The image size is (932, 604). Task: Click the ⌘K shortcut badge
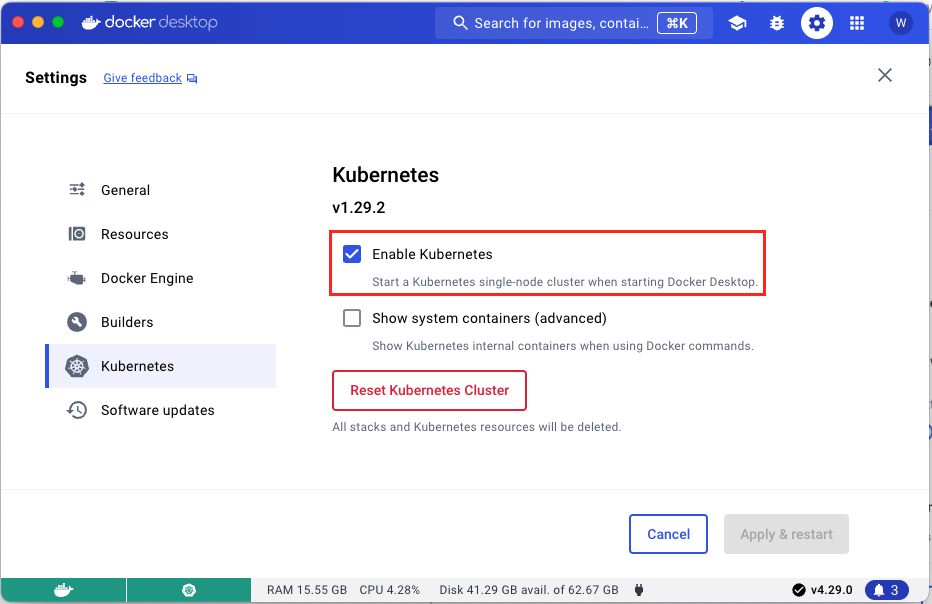point(677,23)
